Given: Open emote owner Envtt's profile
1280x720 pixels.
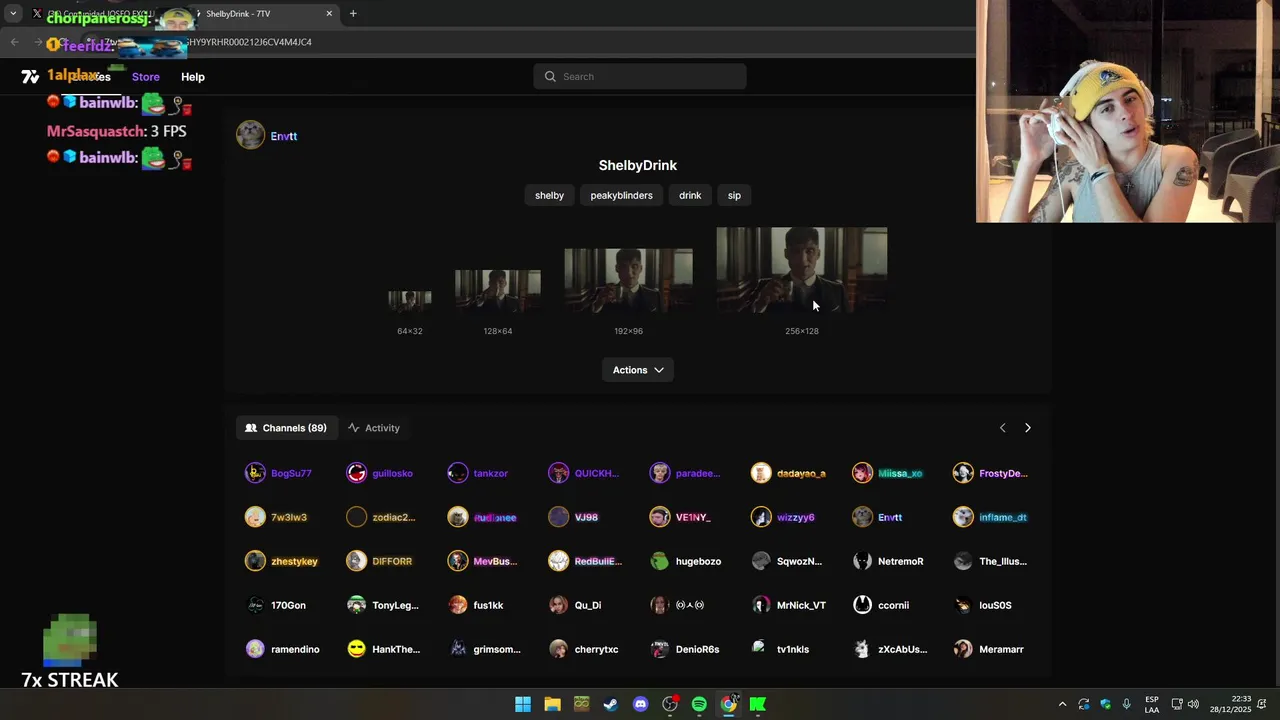Looking at the screenshot, I should [284, 136].
